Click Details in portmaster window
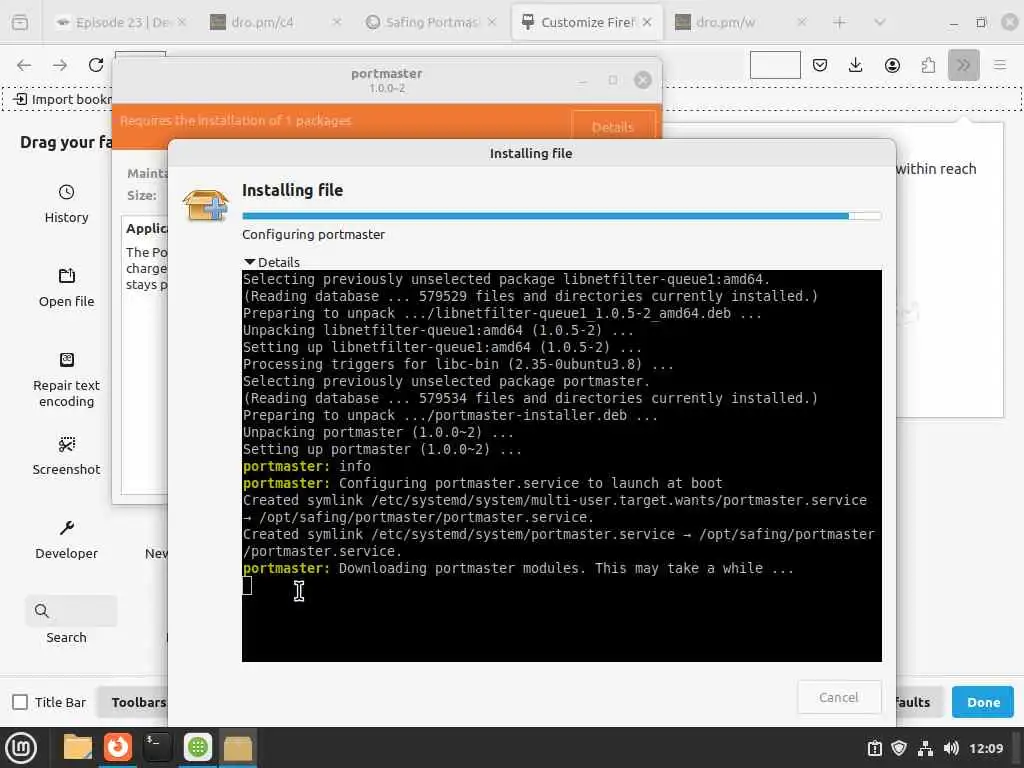This screenshot has height=768, width=1024. 613,126
